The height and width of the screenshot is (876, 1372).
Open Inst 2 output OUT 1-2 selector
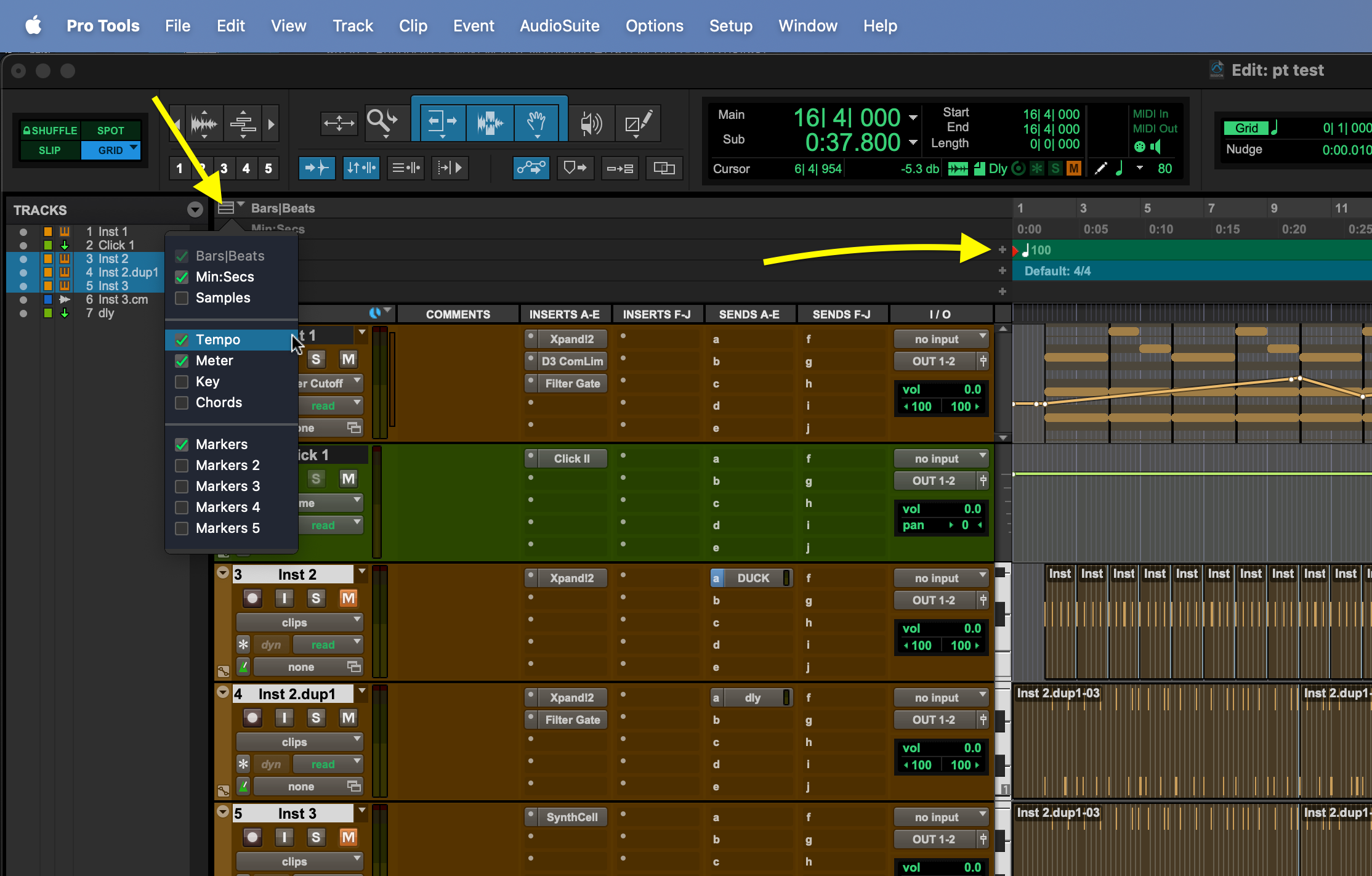[x=935, y=600]
